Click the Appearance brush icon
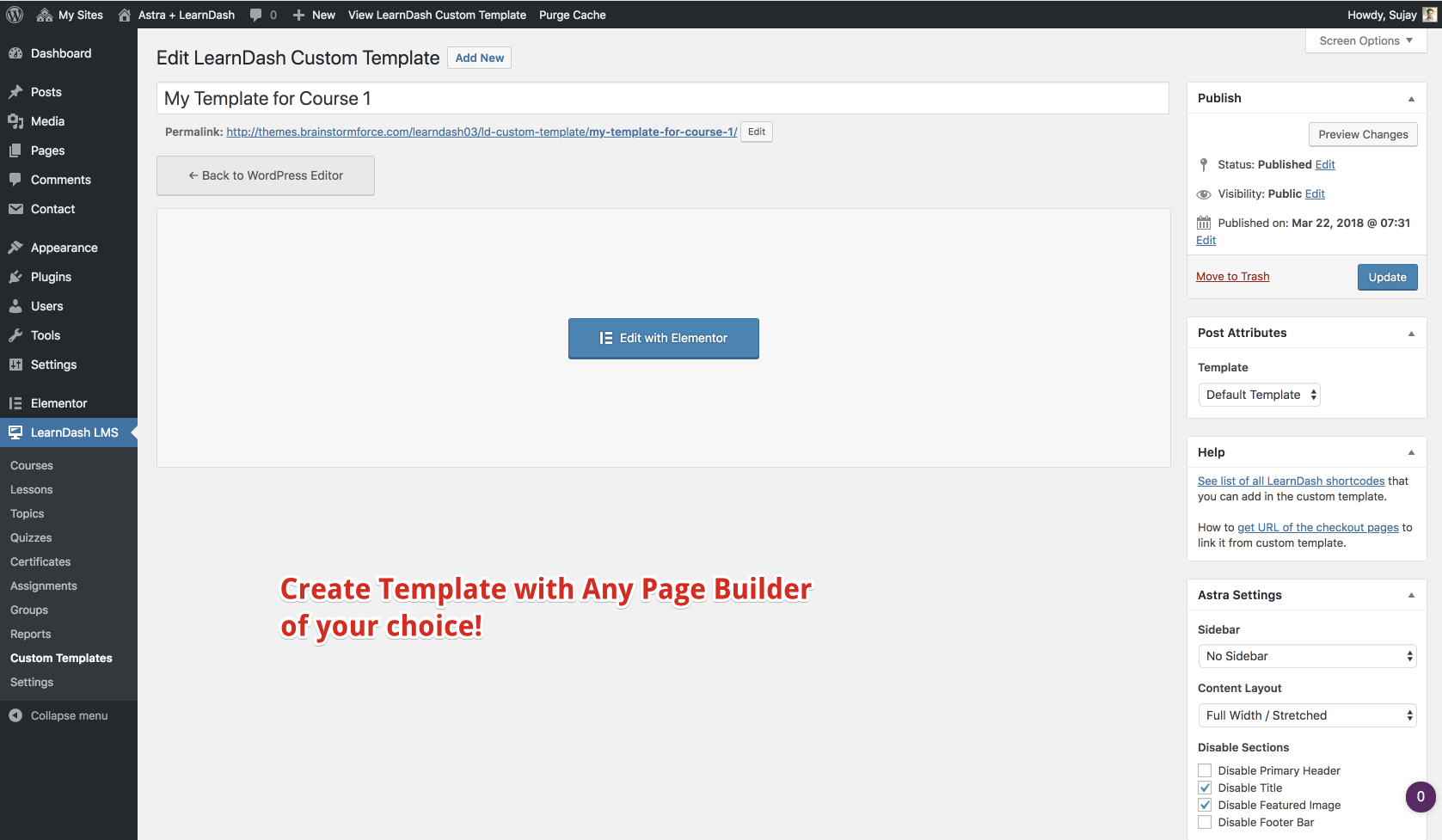The width and height of the screenshot is (1442, 840). pos(15,248)
